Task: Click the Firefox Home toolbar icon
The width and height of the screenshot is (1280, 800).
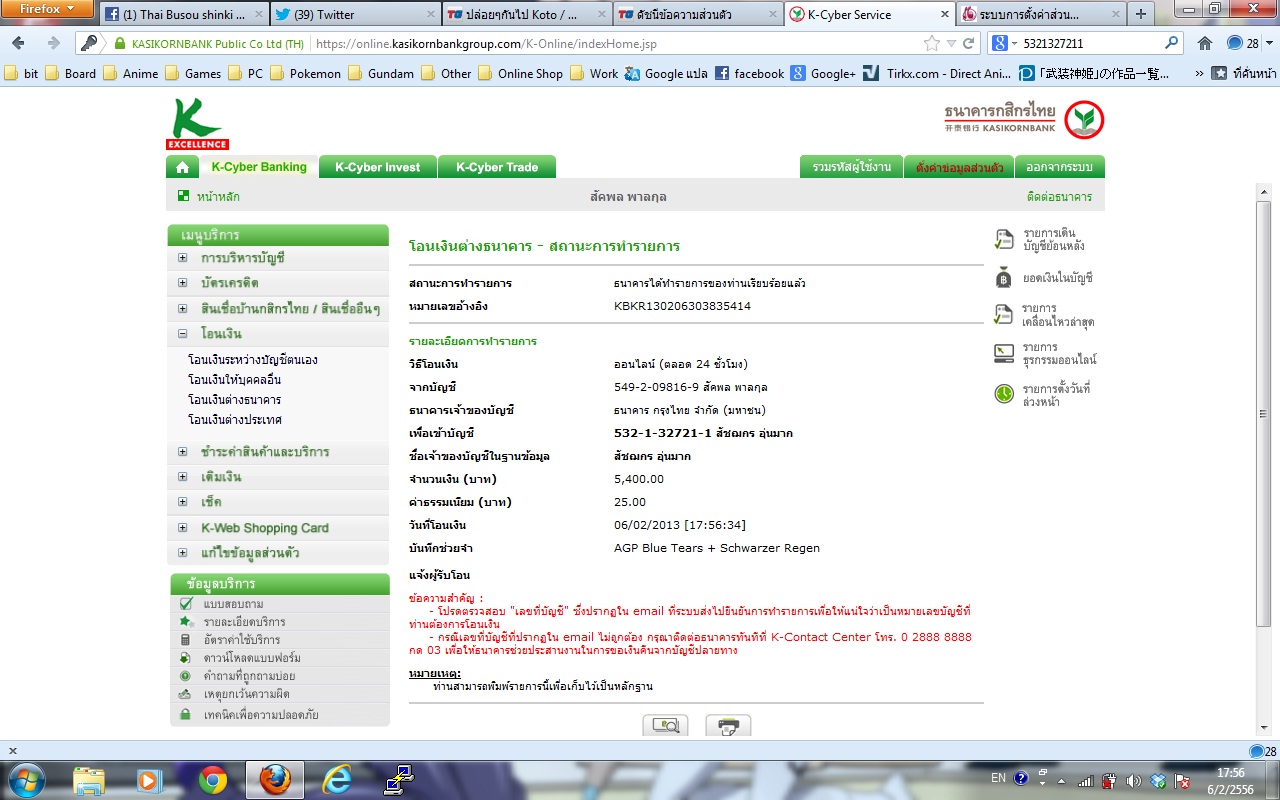Action: [x=1205, y=44]
